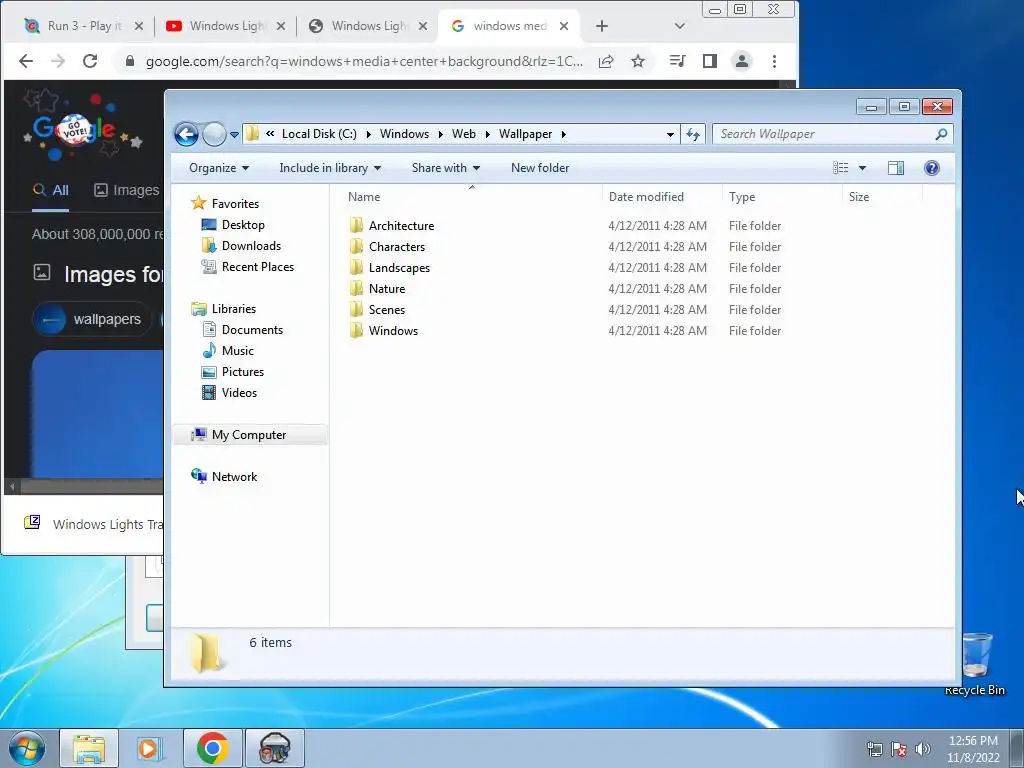Create a New folder
Image resolution: width=1024 pixels, height=768 pixels.
(x=540, y=168)
